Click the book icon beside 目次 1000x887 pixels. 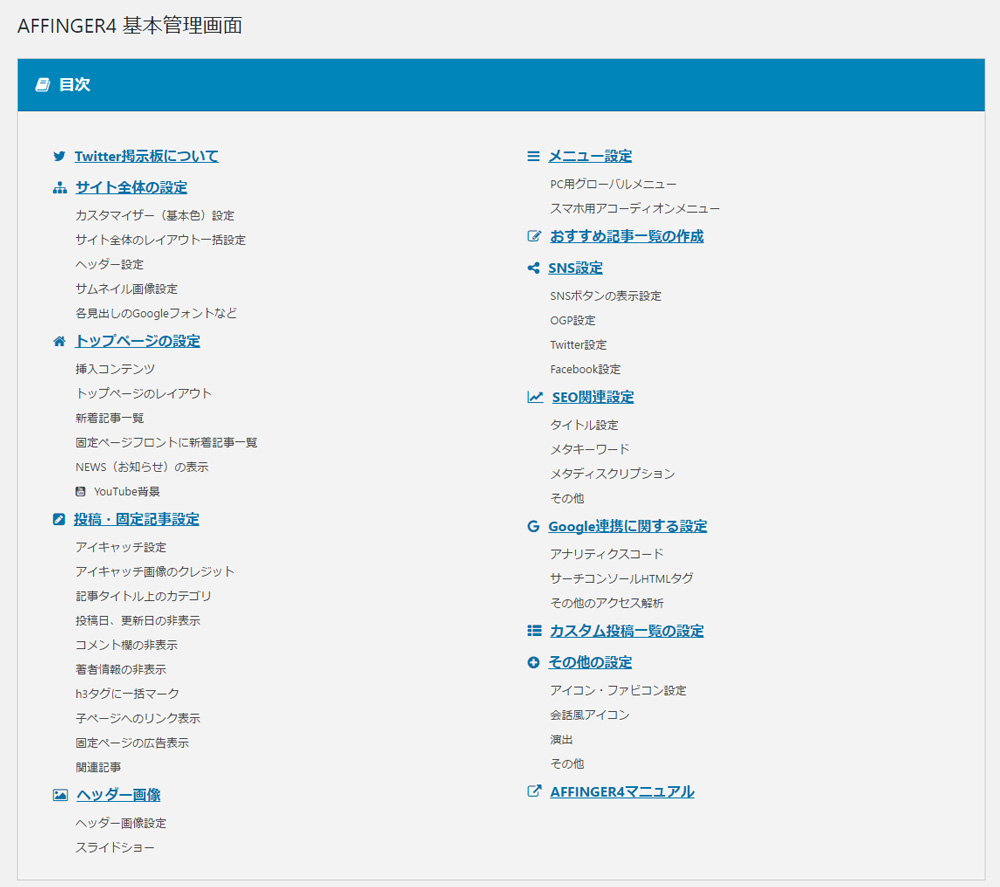43,85
